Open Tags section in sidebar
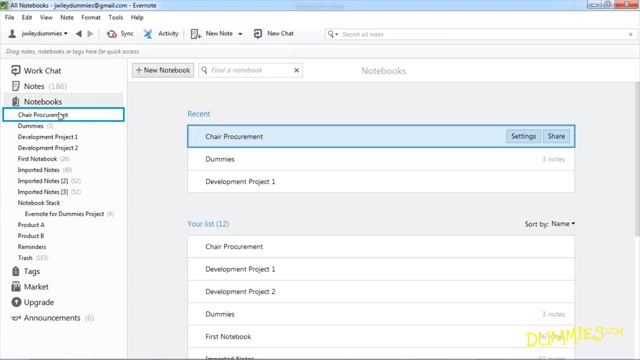The height and width of the screenshot is (360, 640). tap(26, 271)
